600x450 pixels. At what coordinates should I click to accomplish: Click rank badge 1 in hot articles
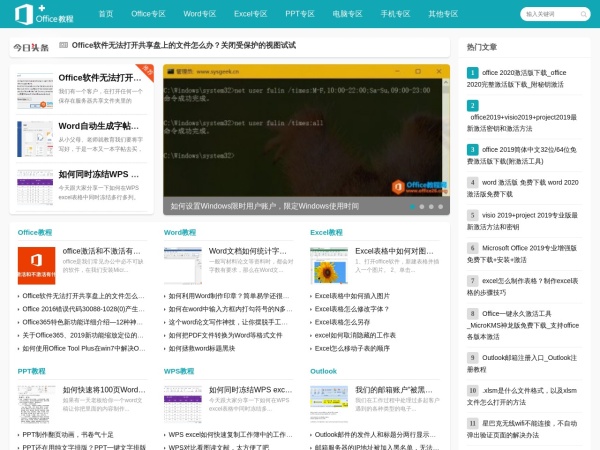[473, 73]
